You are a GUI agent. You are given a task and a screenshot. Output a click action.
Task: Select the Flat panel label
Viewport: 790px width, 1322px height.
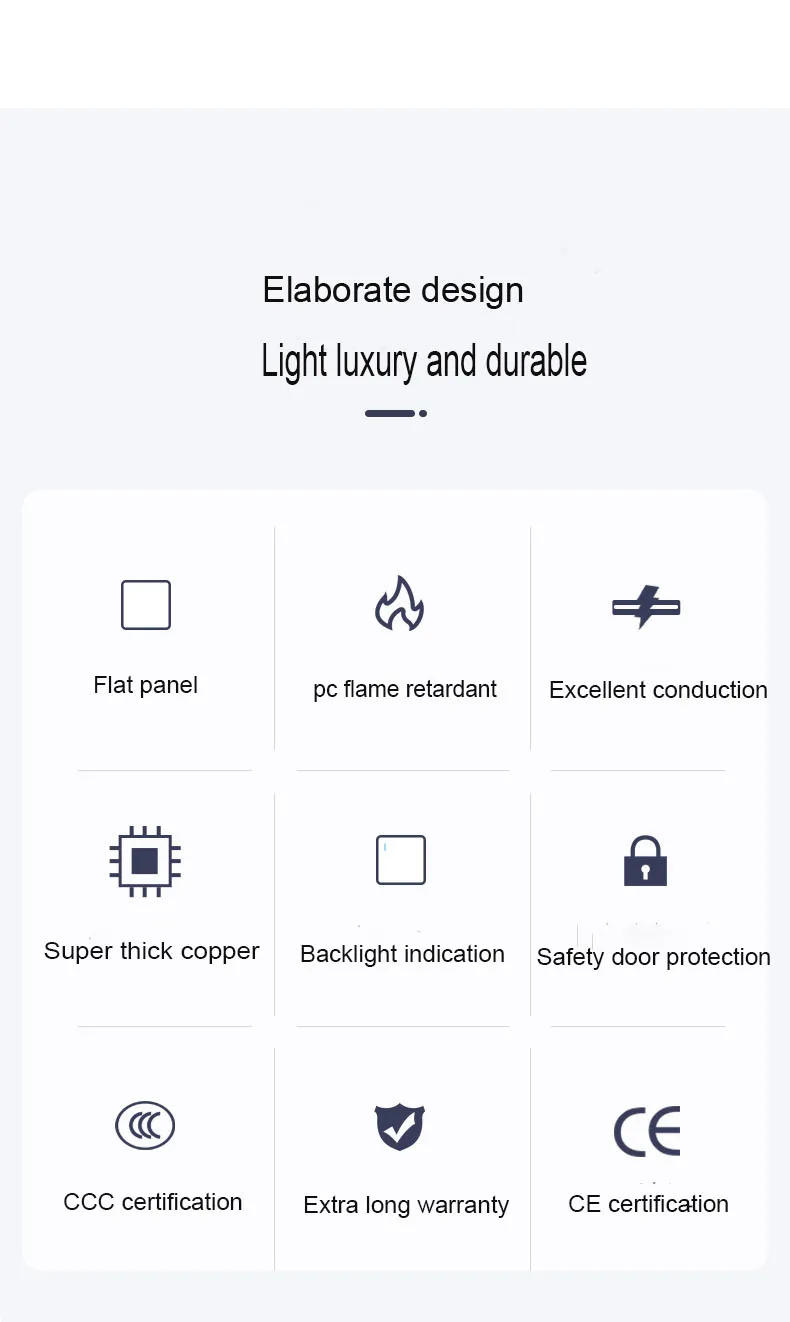pos(146,685)
